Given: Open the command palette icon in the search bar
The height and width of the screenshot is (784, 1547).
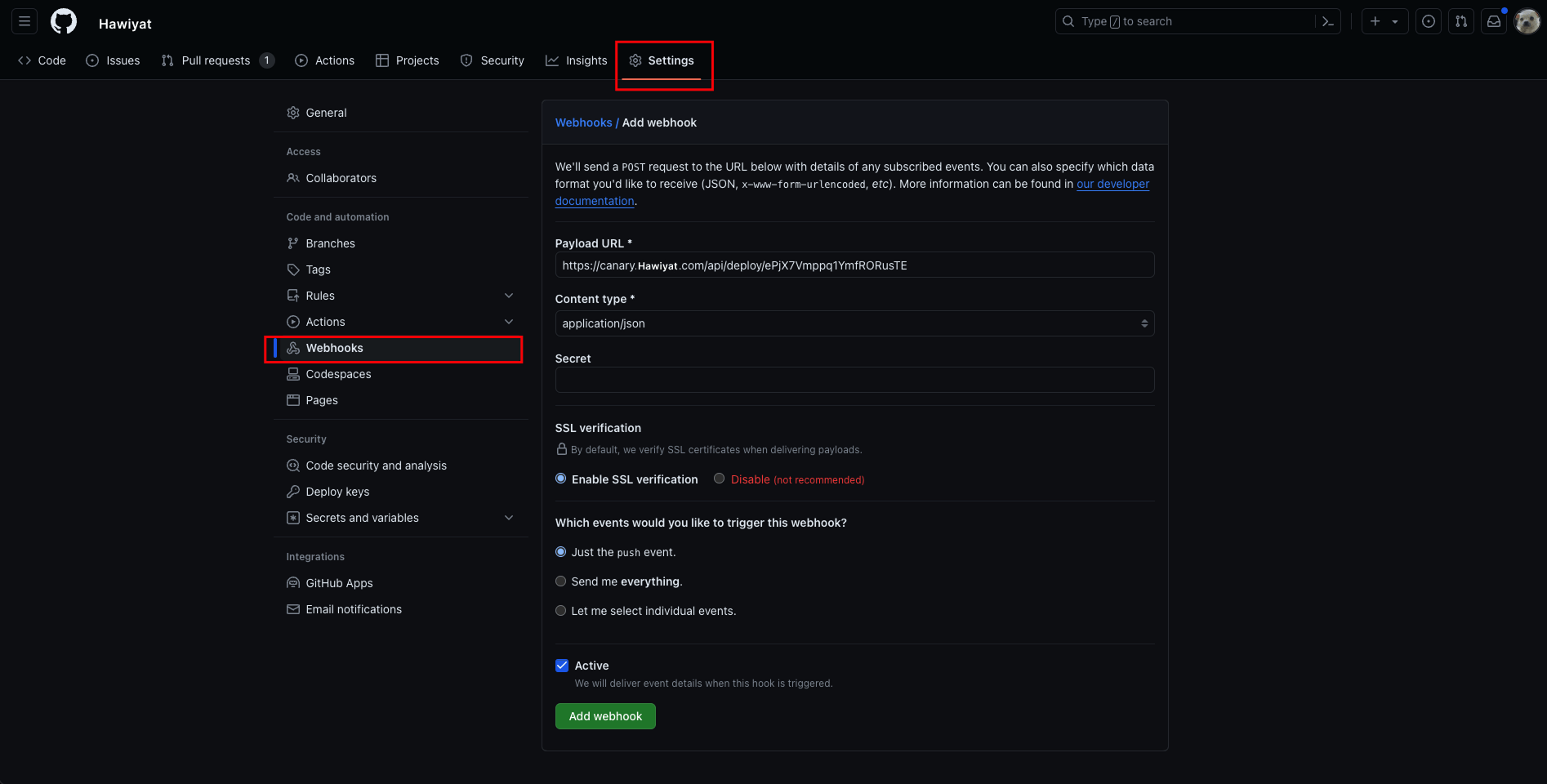Looking at the screenshot, I should point(1326,21).
